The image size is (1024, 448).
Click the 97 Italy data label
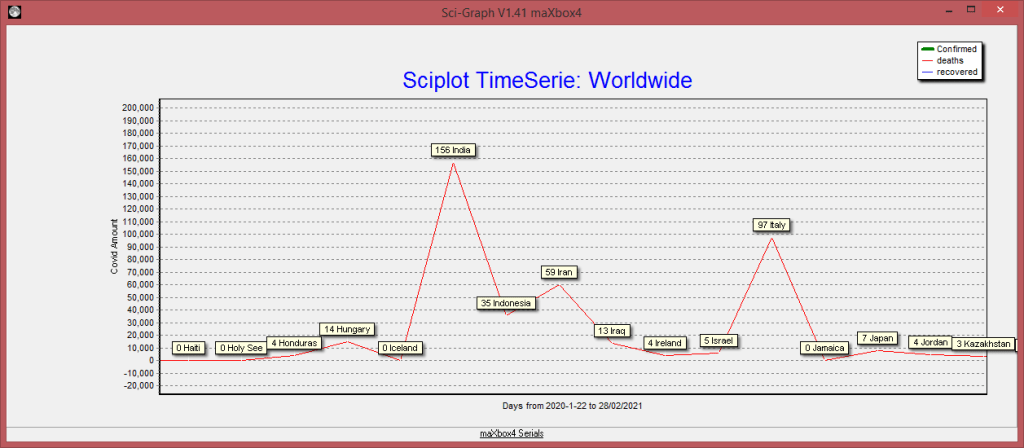click(x=771, y=226)
